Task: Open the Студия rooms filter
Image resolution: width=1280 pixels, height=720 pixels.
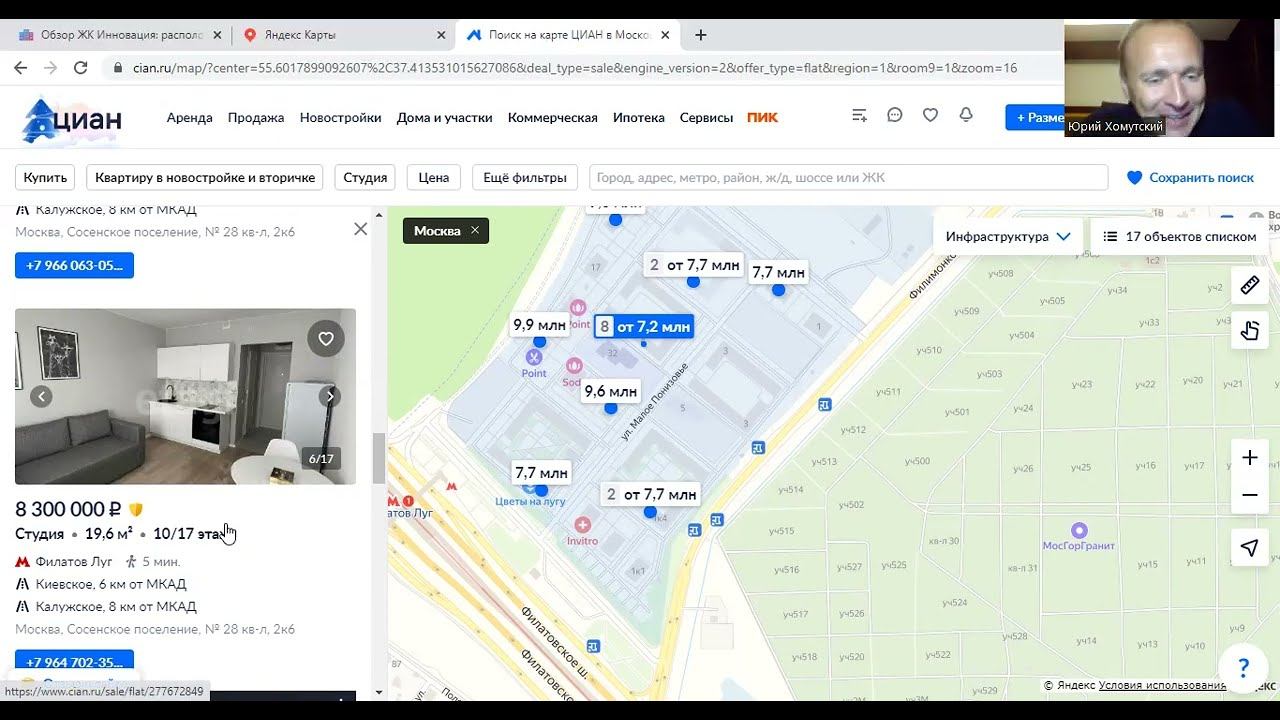Action: point(365,177)
